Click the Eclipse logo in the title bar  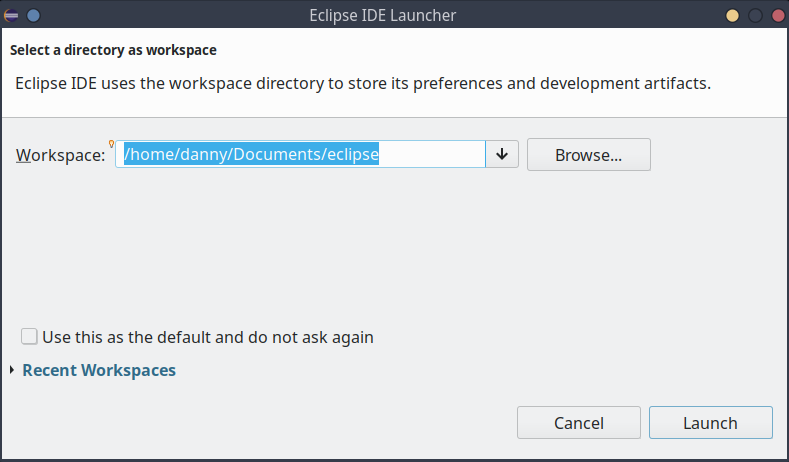point(12,15)
